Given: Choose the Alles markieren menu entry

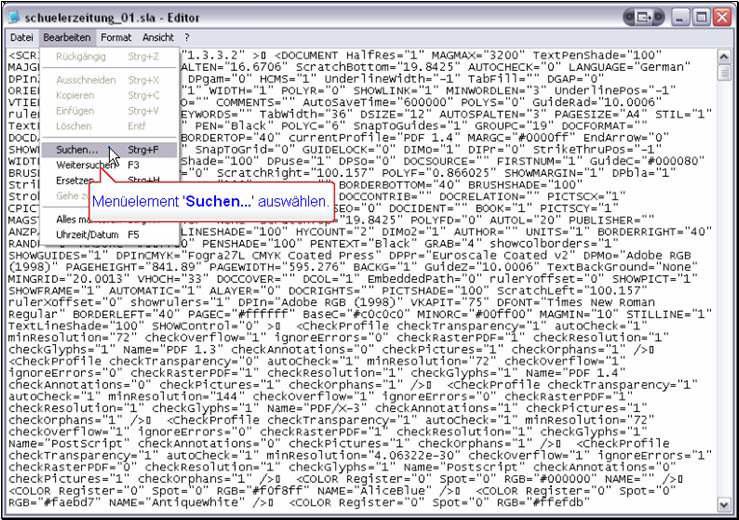Looking at the screenshot, I should [x=72, y=218].
